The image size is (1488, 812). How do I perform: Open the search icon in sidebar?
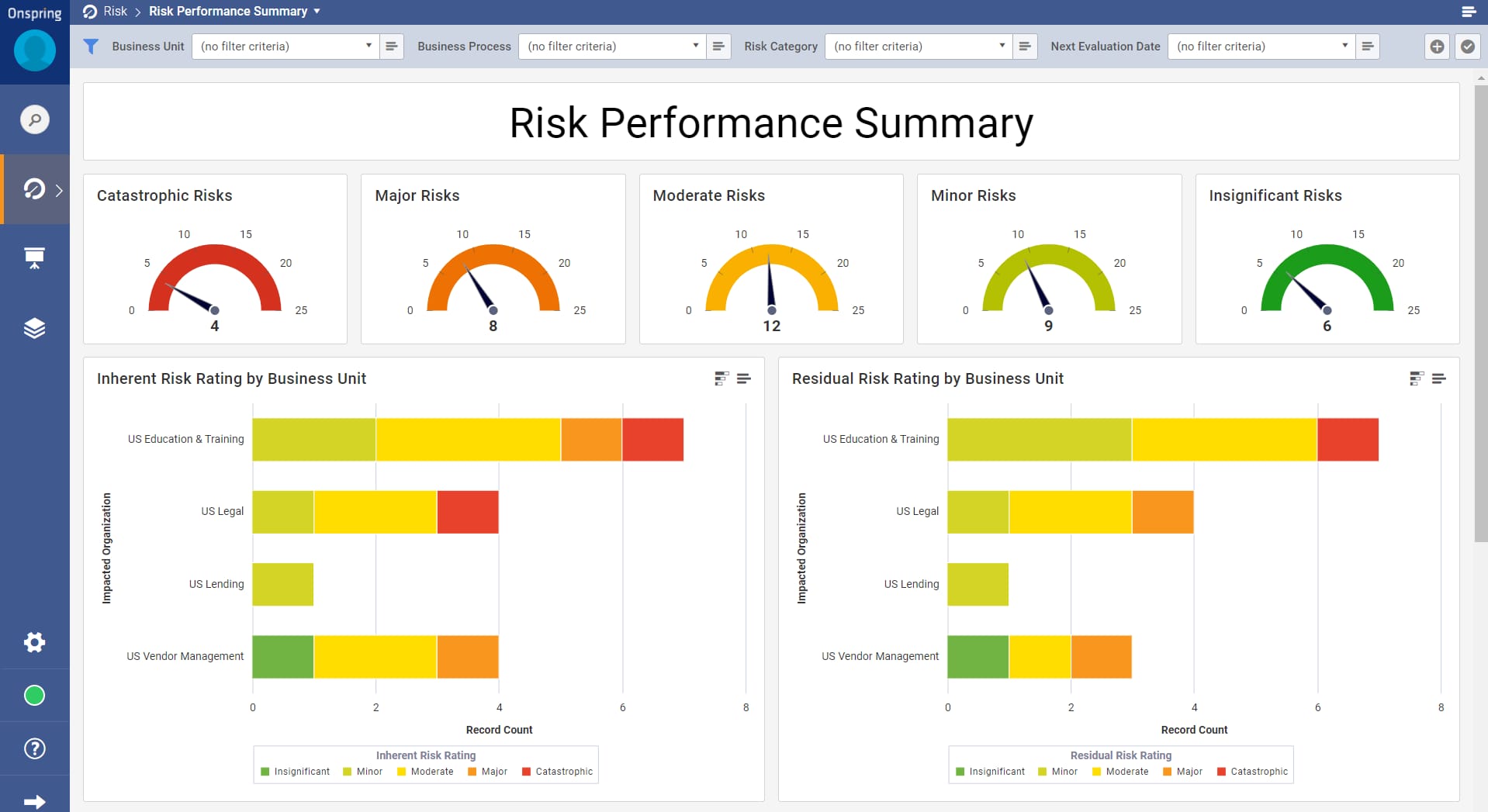tap(34, 119)
